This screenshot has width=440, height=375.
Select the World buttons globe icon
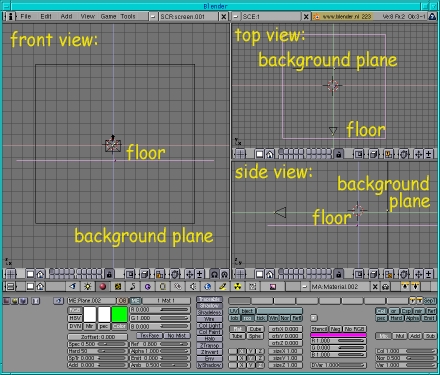click(x=208, y=286)
